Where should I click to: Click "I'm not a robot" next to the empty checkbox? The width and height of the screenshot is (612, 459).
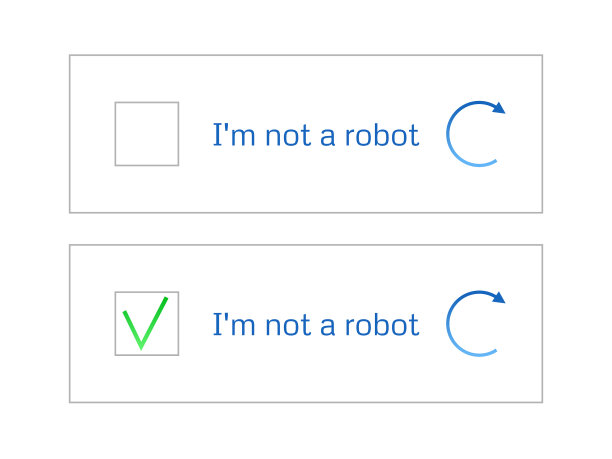pos(315,136)
